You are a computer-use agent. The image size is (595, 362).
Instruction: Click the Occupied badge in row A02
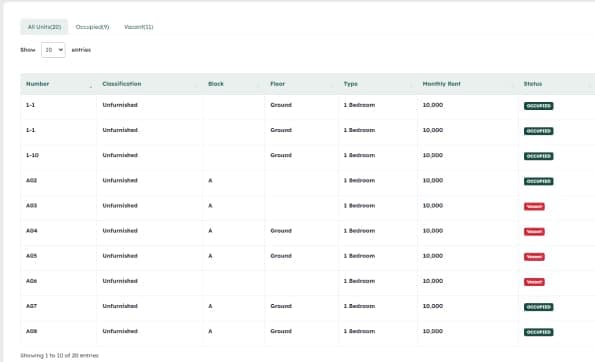click(x=538, y=181)
